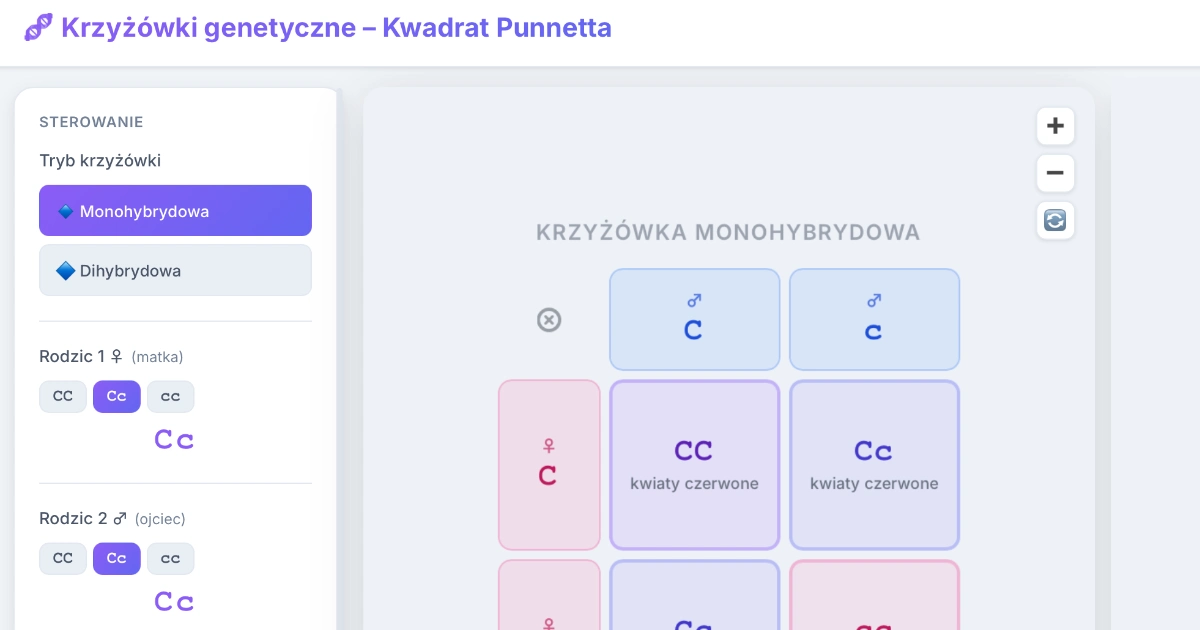Image resolution: width=1200 pixels, height=630 pixels.
Task: Click the purple Cc genotype display under Rodzic 1
Action: click(x=174, y=438)
